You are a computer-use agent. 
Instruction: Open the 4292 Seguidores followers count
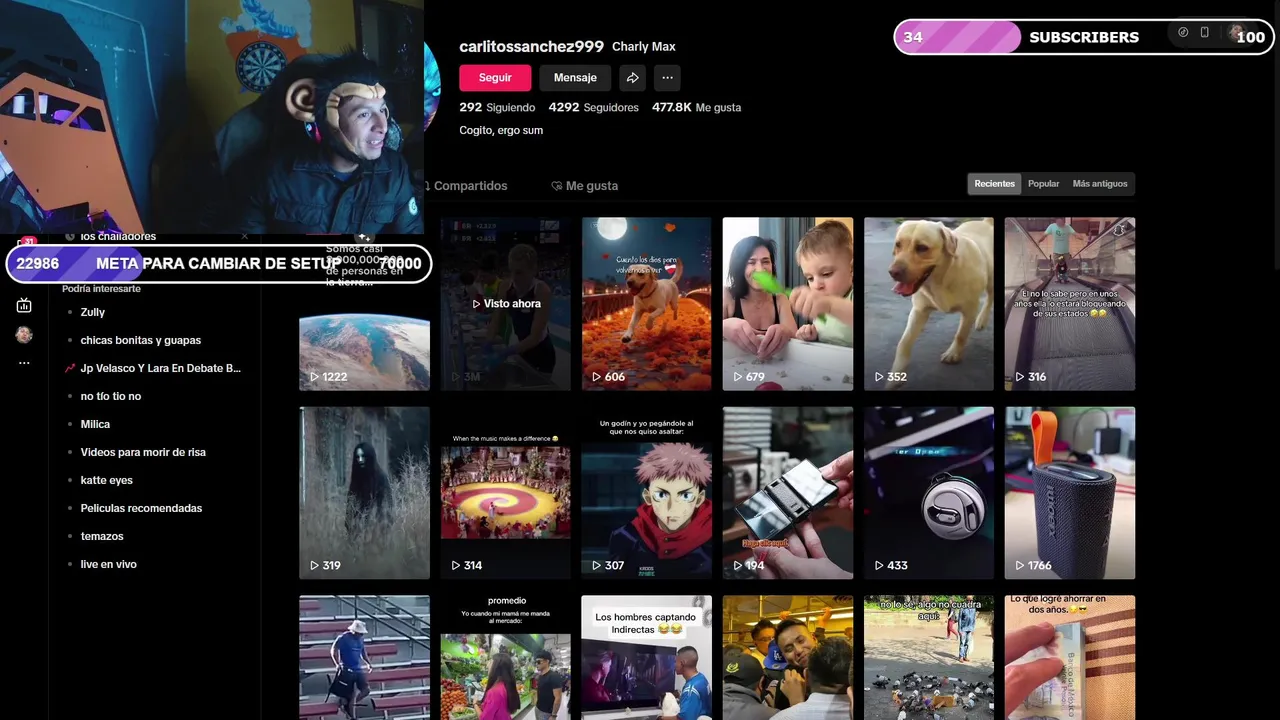coord(593,107)
